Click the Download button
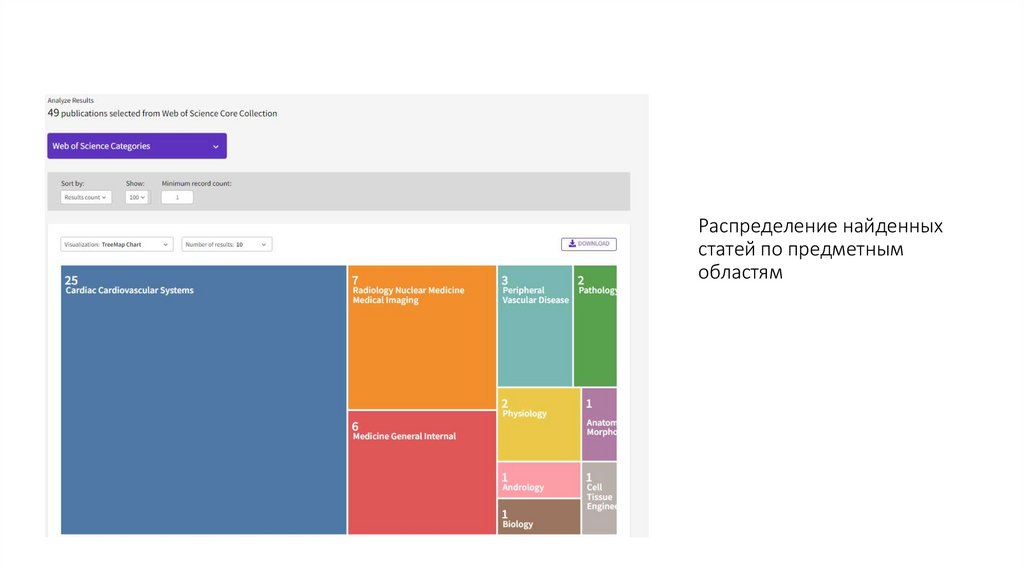This screenshot has width=1024, height=574. click(x=588, y=244)
